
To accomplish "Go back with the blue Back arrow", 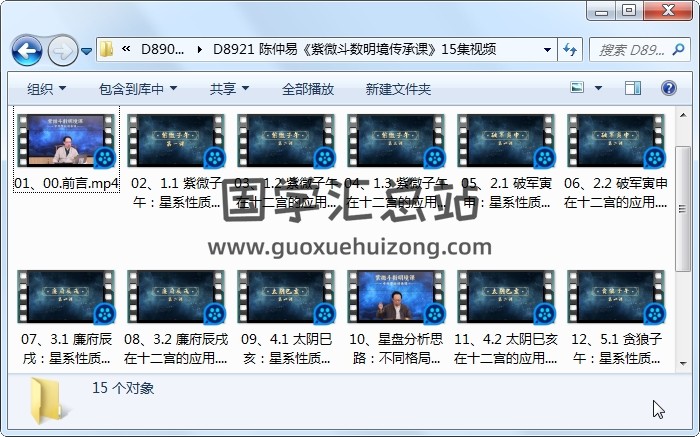I will click(27, 50).
